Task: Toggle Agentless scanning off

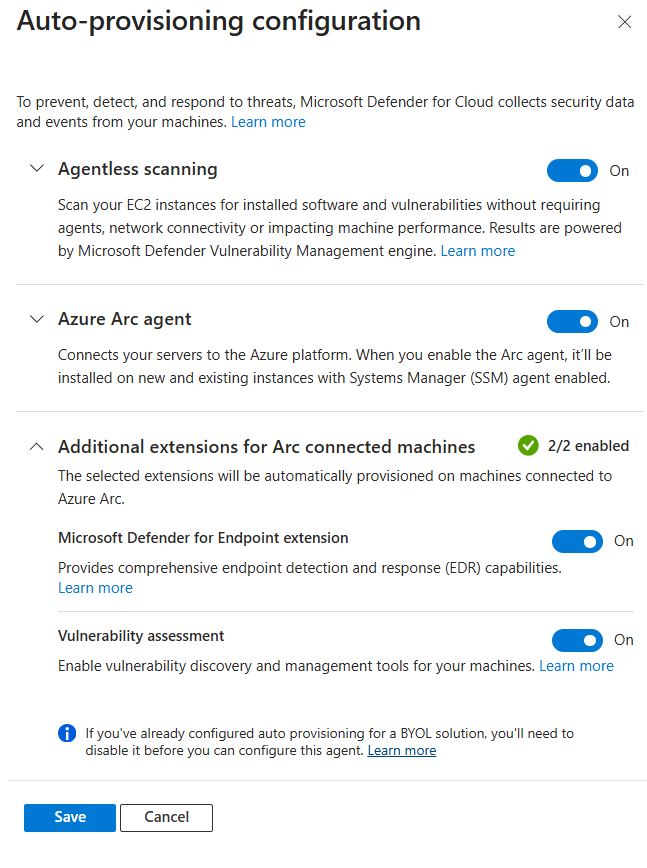Action: pos(572,170)
